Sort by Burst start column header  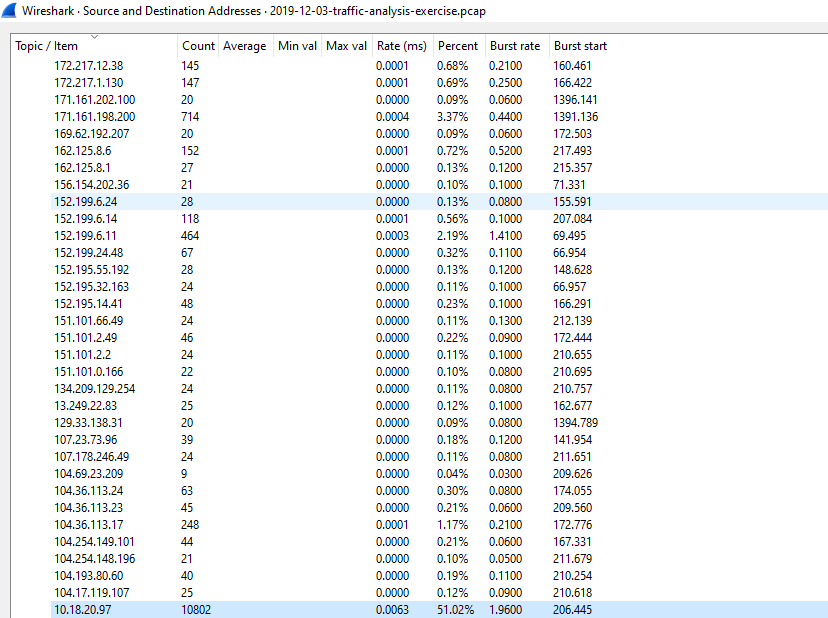581,46
